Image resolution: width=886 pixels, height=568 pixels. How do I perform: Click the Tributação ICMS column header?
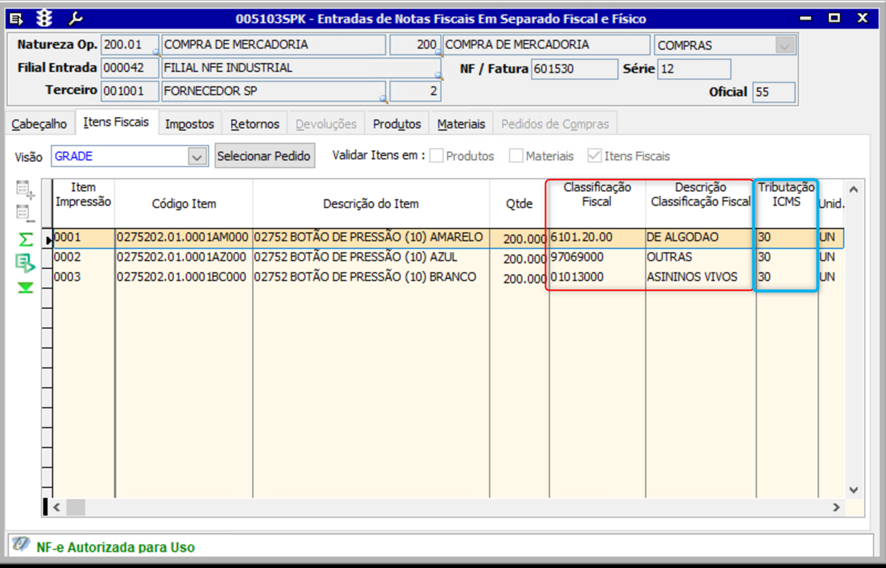click(787, 203)
